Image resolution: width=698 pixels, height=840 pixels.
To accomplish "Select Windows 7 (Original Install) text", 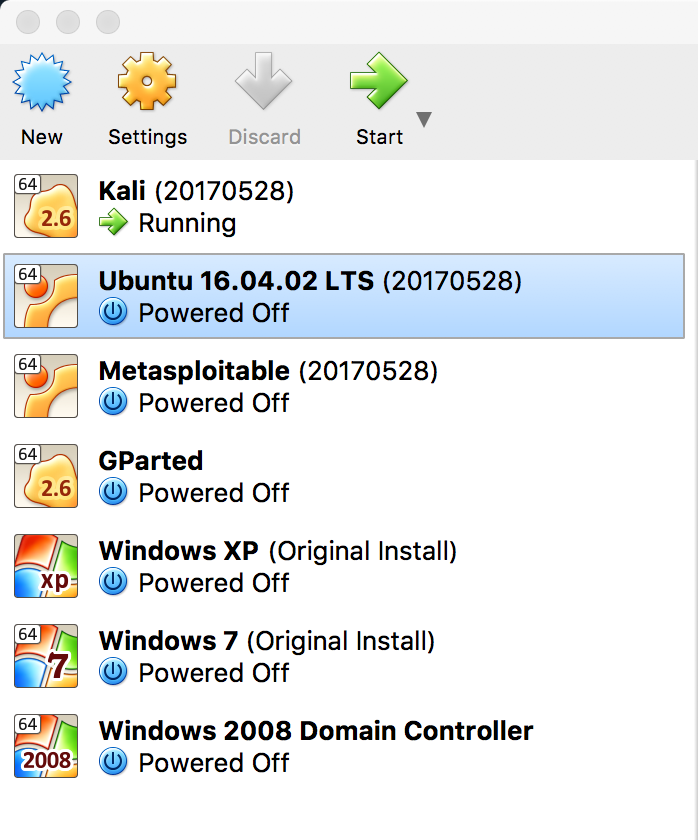I will (267, 641).
